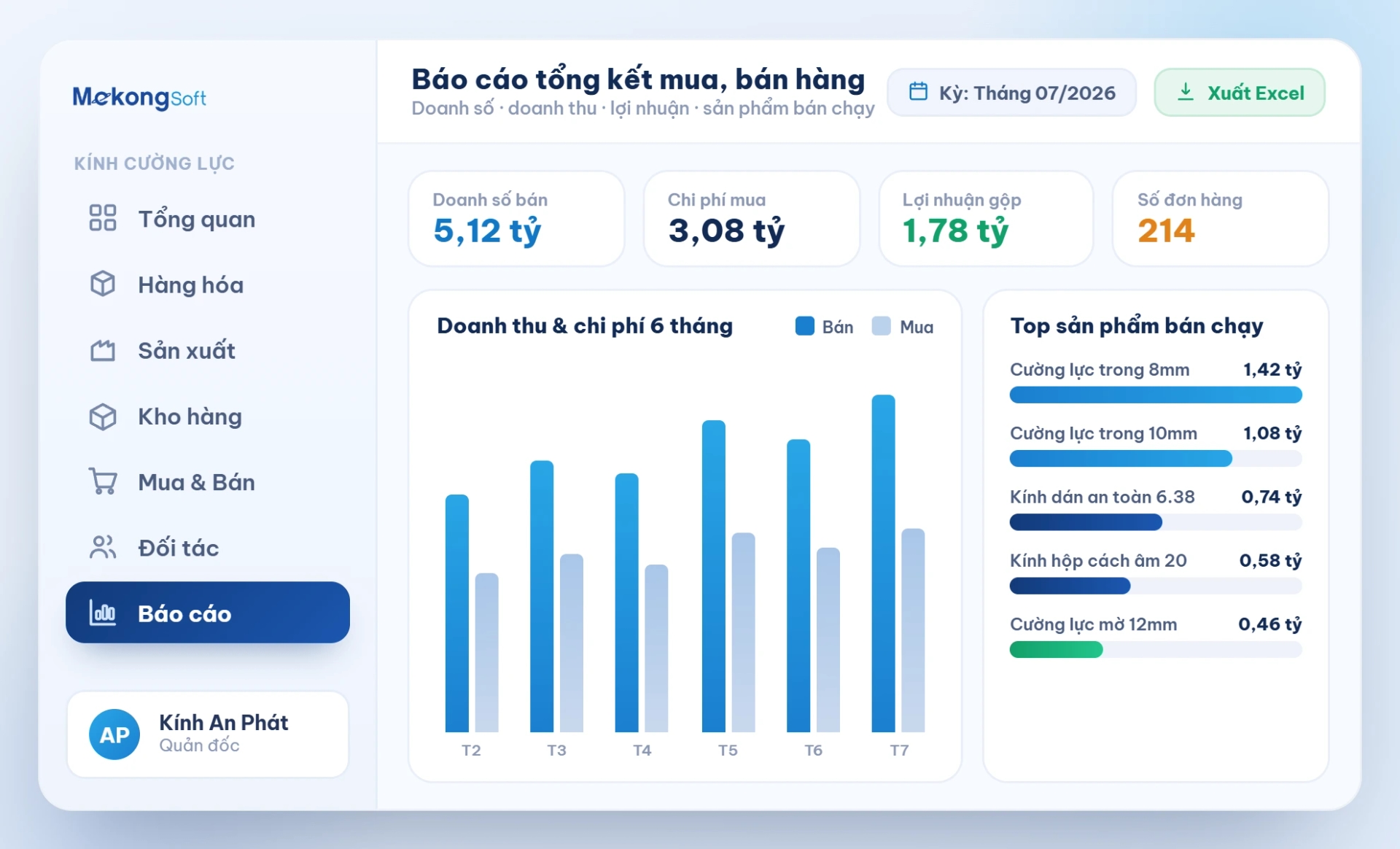Image resolution: width=1400 pixels, height=849 pixels.
Task: Export report with Xuất Excel button
Action: (1240, 93)
